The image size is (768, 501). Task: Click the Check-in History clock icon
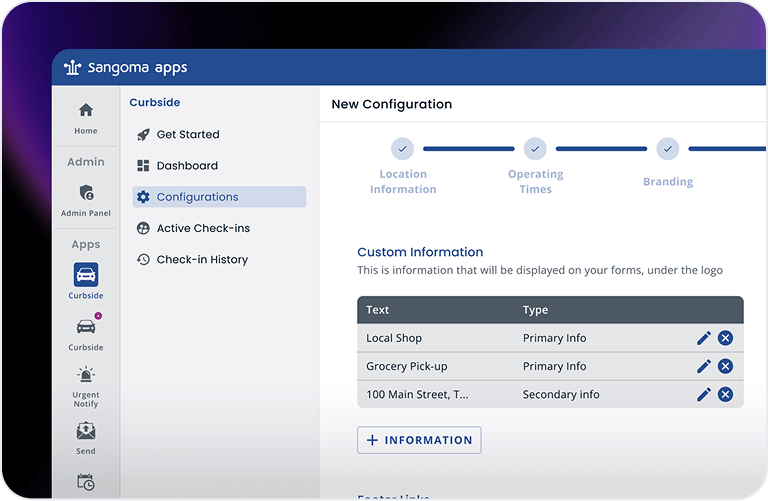[143, 260]
